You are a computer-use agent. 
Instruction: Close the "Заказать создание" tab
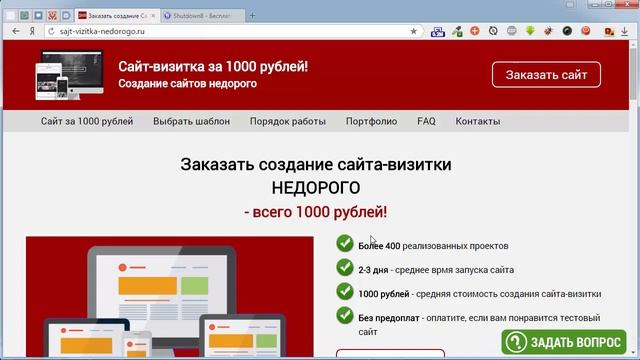pyautogui.click(x=153, y=16)
